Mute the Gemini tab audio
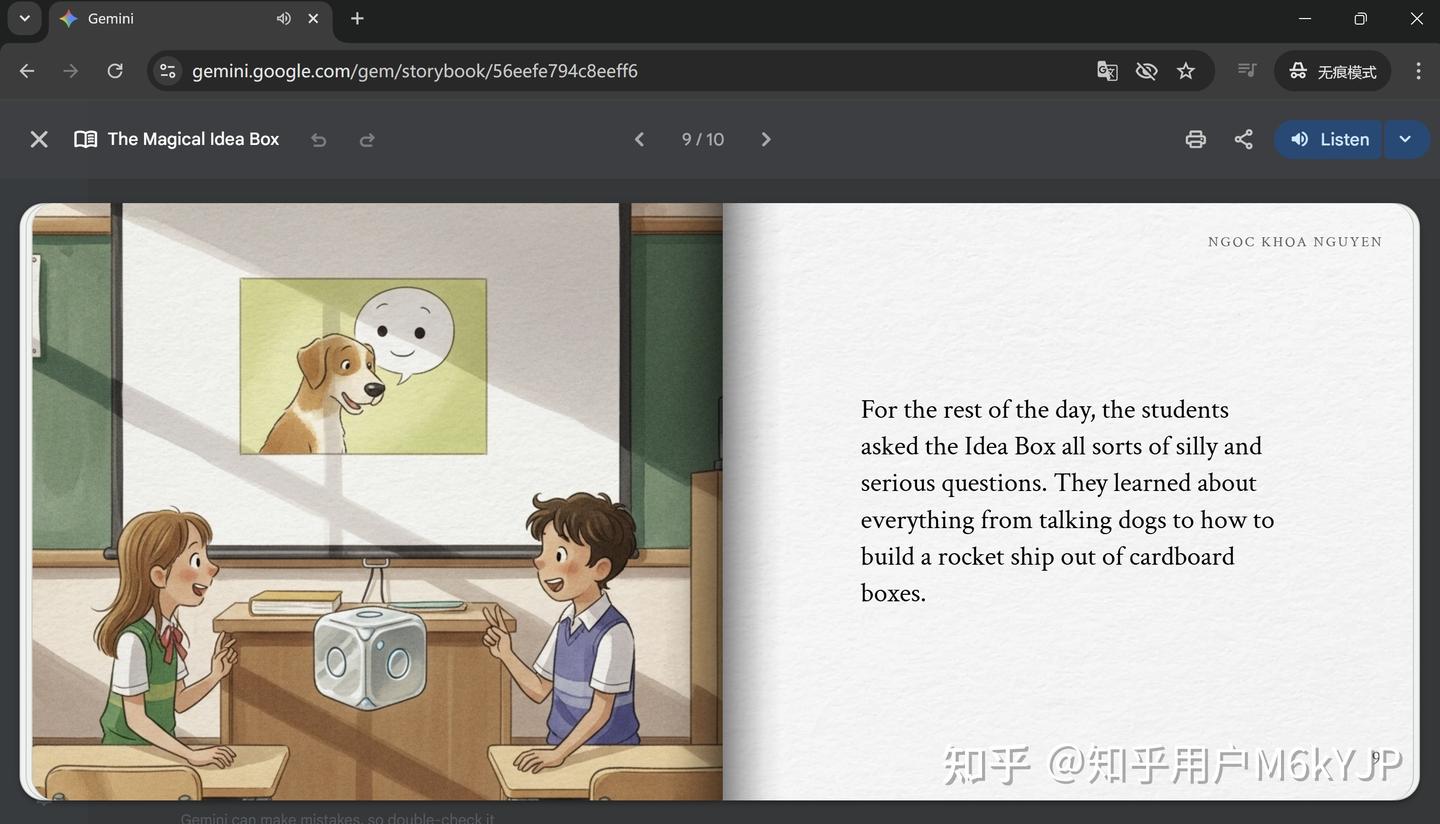Viewport: 1440px width, 824px height. tap(284, 19)
